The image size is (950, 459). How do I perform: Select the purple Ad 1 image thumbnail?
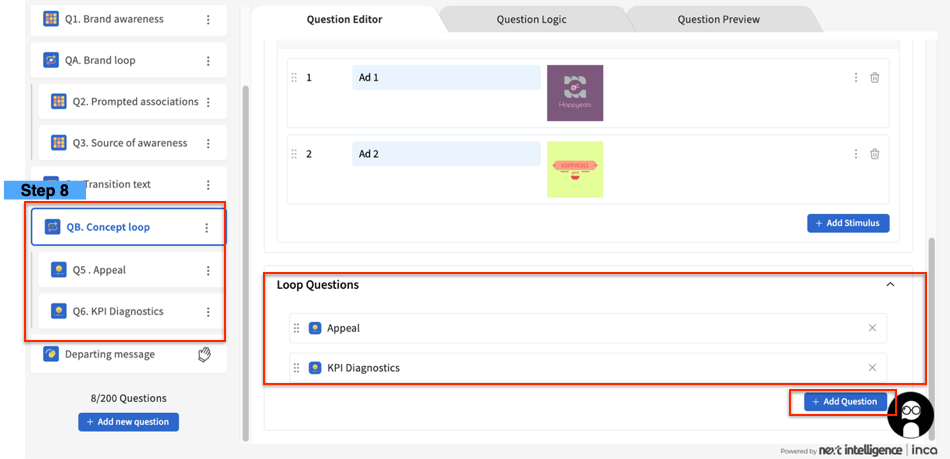click(x=575, y=93)
